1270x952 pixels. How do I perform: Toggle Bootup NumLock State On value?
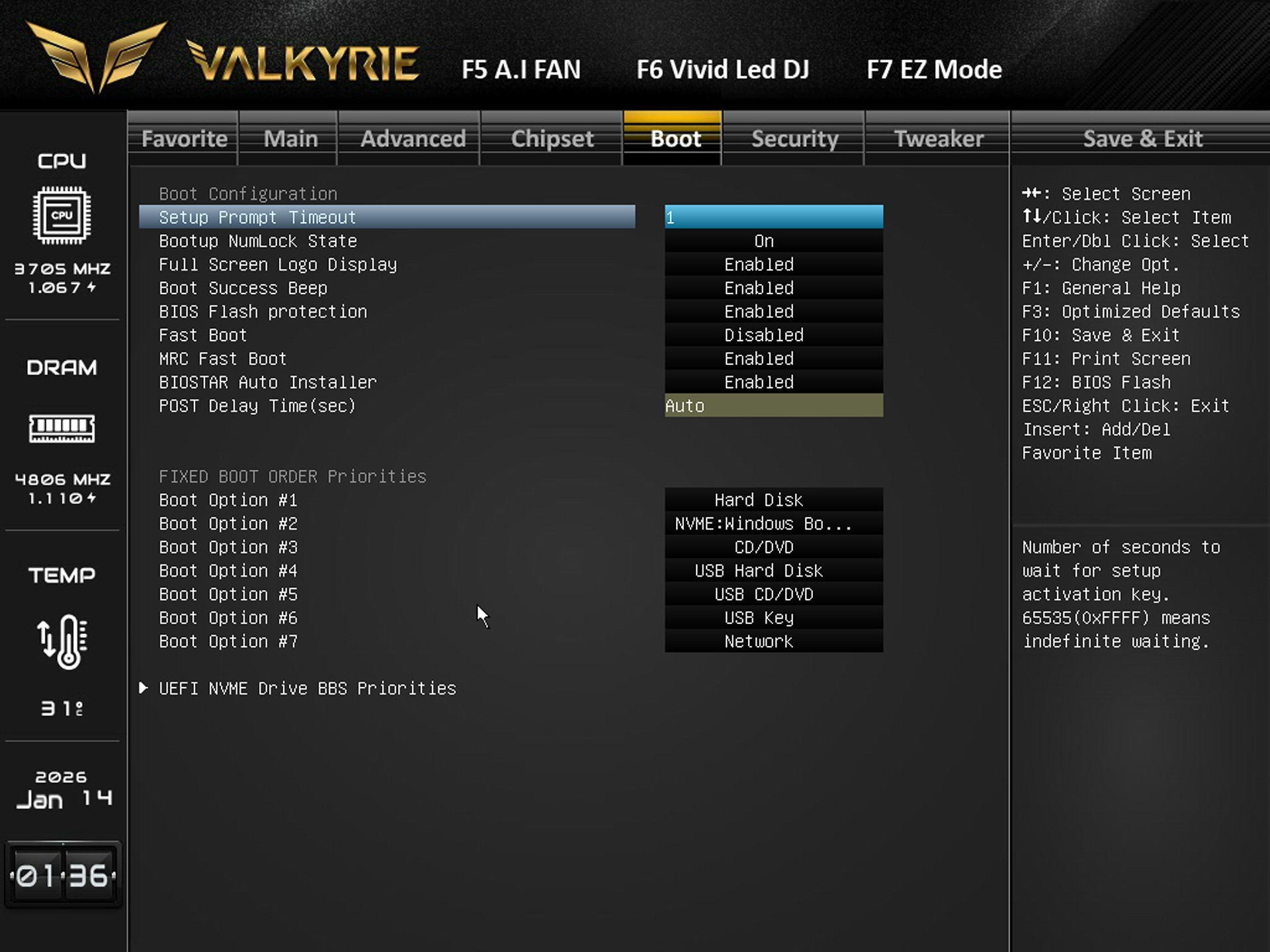(773, 241)
